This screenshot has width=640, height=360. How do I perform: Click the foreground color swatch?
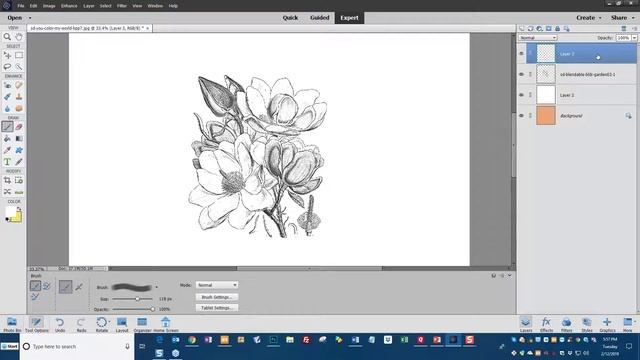[10, 211]
